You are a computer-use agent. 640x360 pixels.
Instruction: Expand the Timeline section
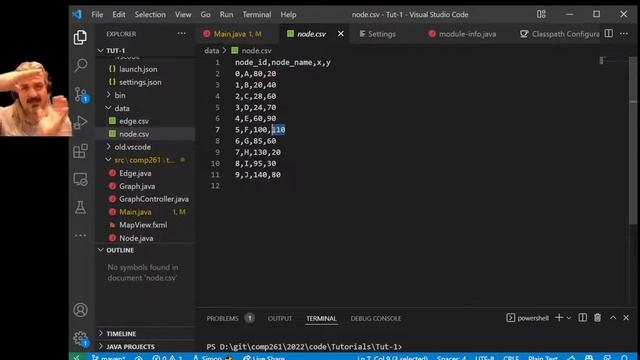[x=145, y=333]
